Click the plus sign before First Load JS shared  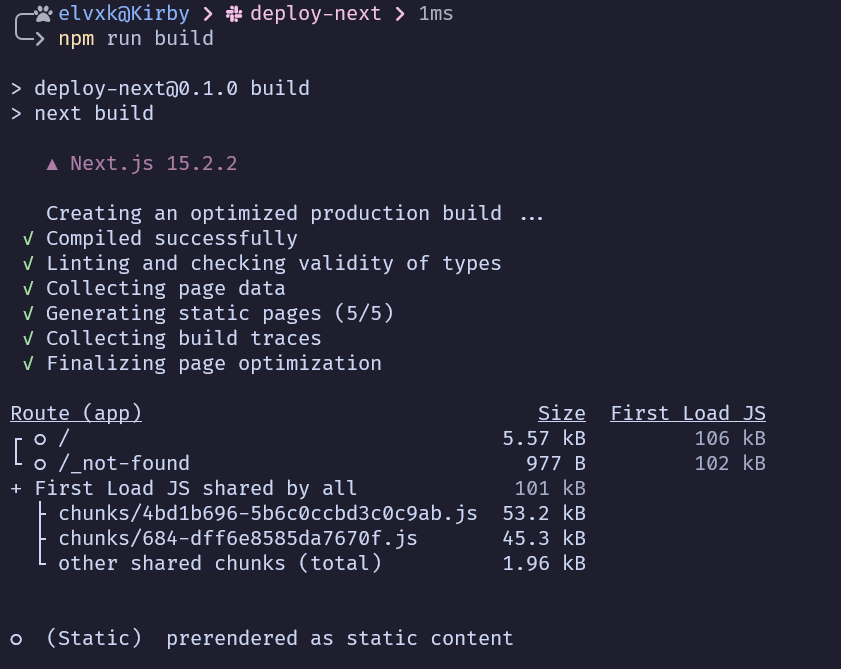point(16,489)
